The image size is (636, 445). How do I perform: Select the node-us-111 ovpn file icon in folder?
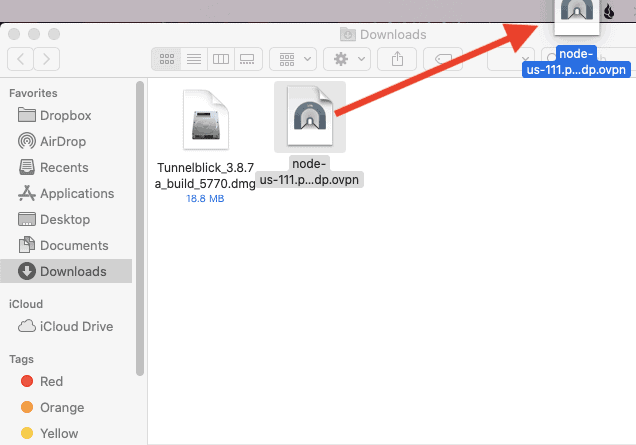[x=310, y=117]
